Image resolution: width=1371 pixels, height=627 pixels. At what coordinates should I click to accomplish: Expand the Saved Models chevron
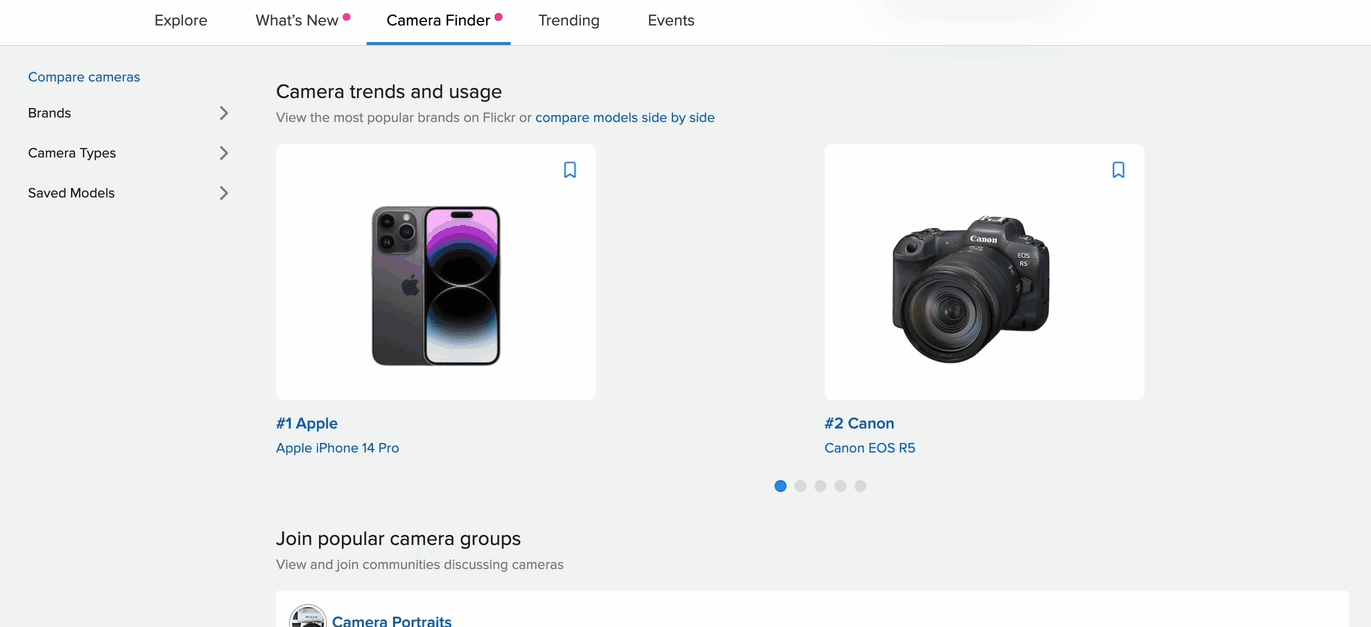pos(224,193)
